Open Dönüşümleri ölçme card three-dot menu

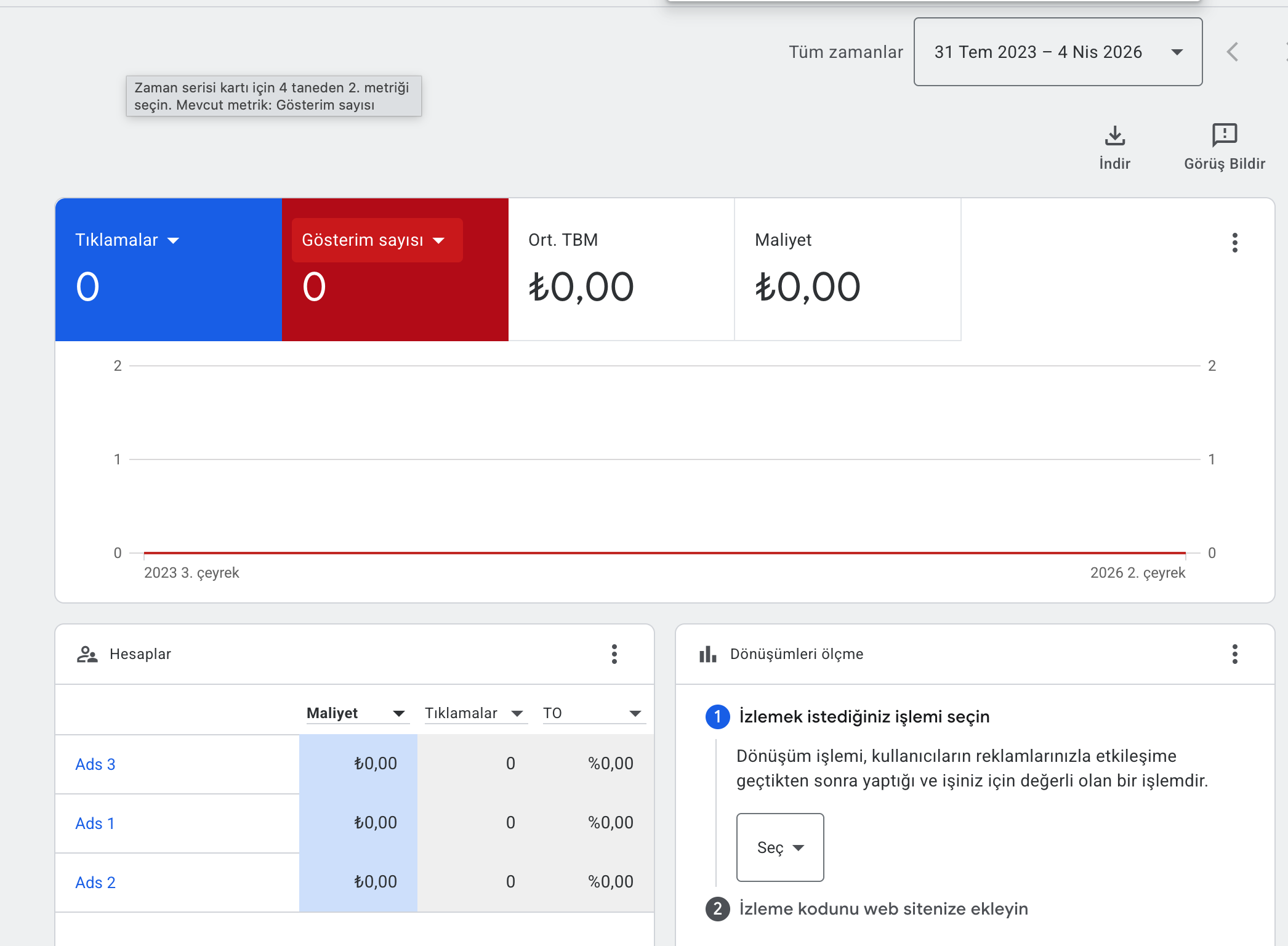[1234, 654]
